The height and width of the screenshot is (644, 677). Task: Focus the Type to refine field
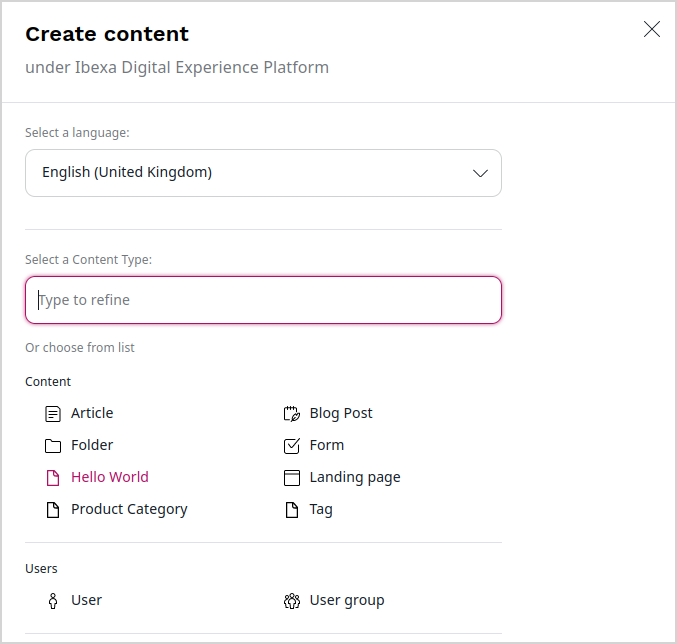[263, 300]
